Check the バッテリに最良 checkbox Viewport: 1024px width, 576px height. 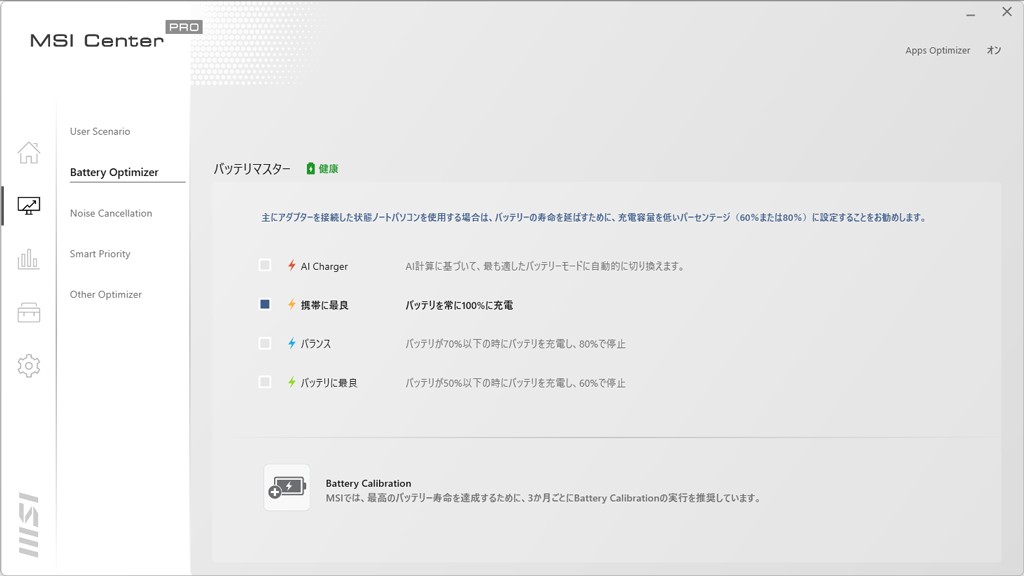pos(264,382)
